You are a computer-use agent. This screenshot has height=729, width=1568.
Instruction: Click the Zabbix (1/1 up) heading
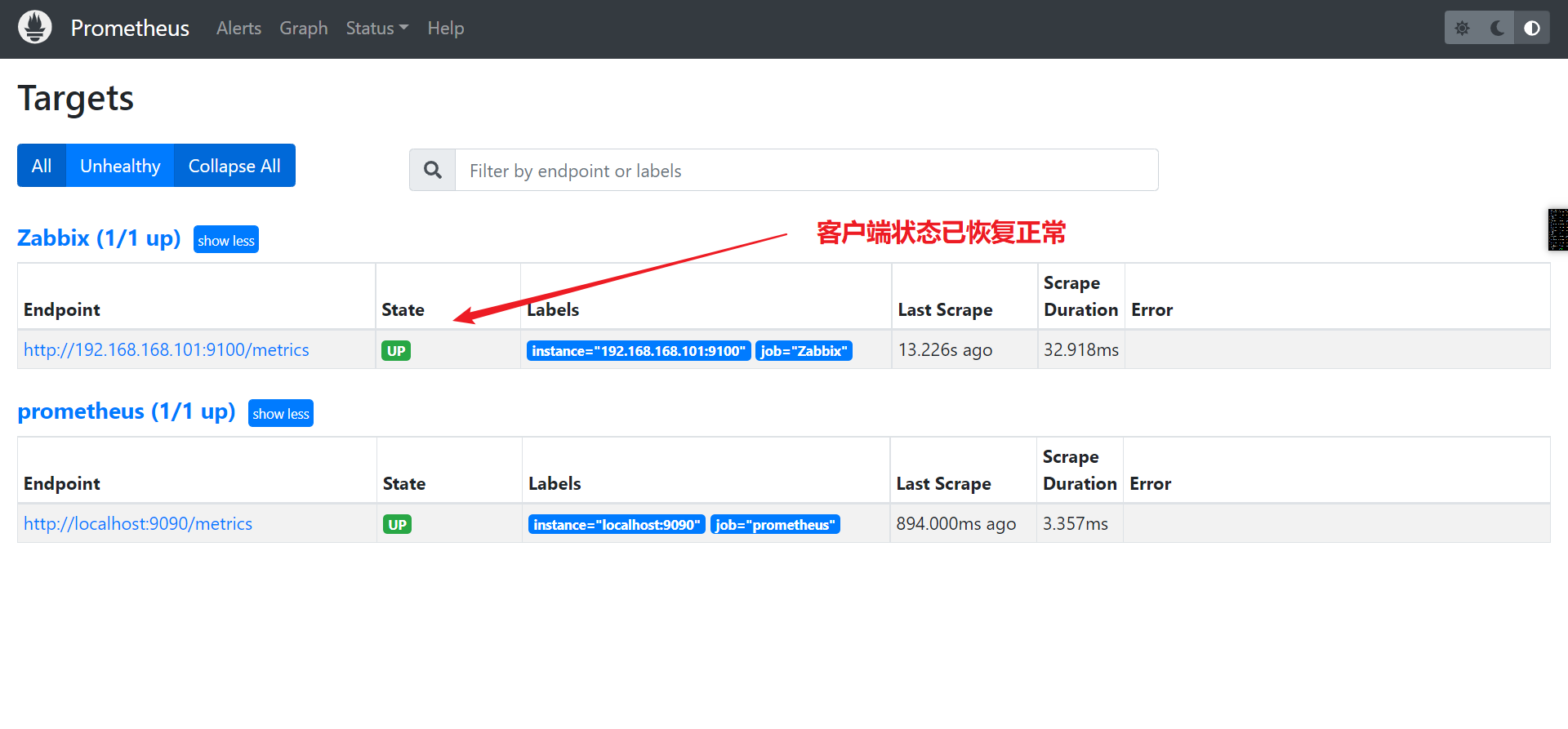click(x=99, y=238)
